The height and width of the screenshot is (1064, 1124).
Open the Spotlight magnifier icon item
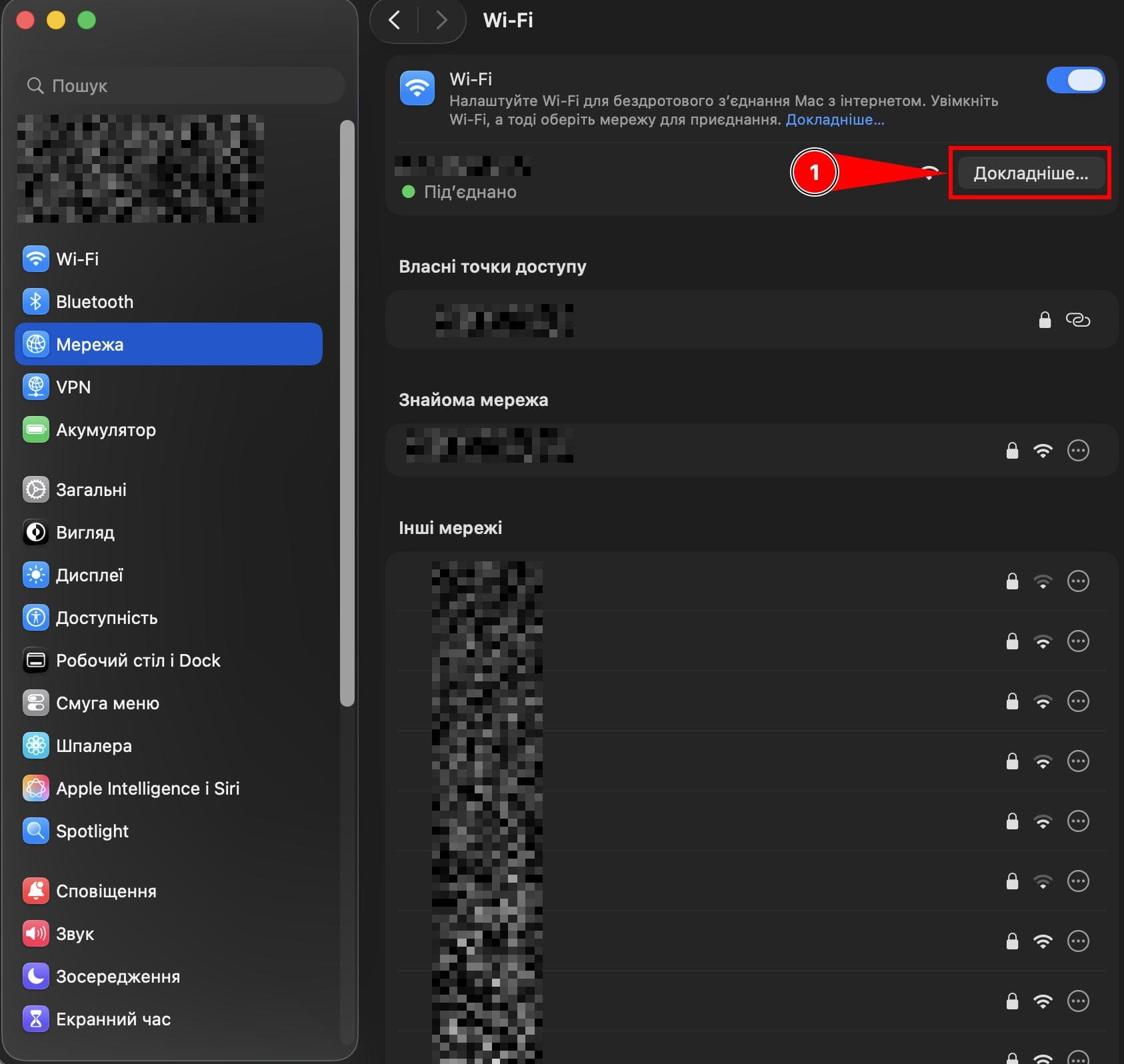point(36,831)
